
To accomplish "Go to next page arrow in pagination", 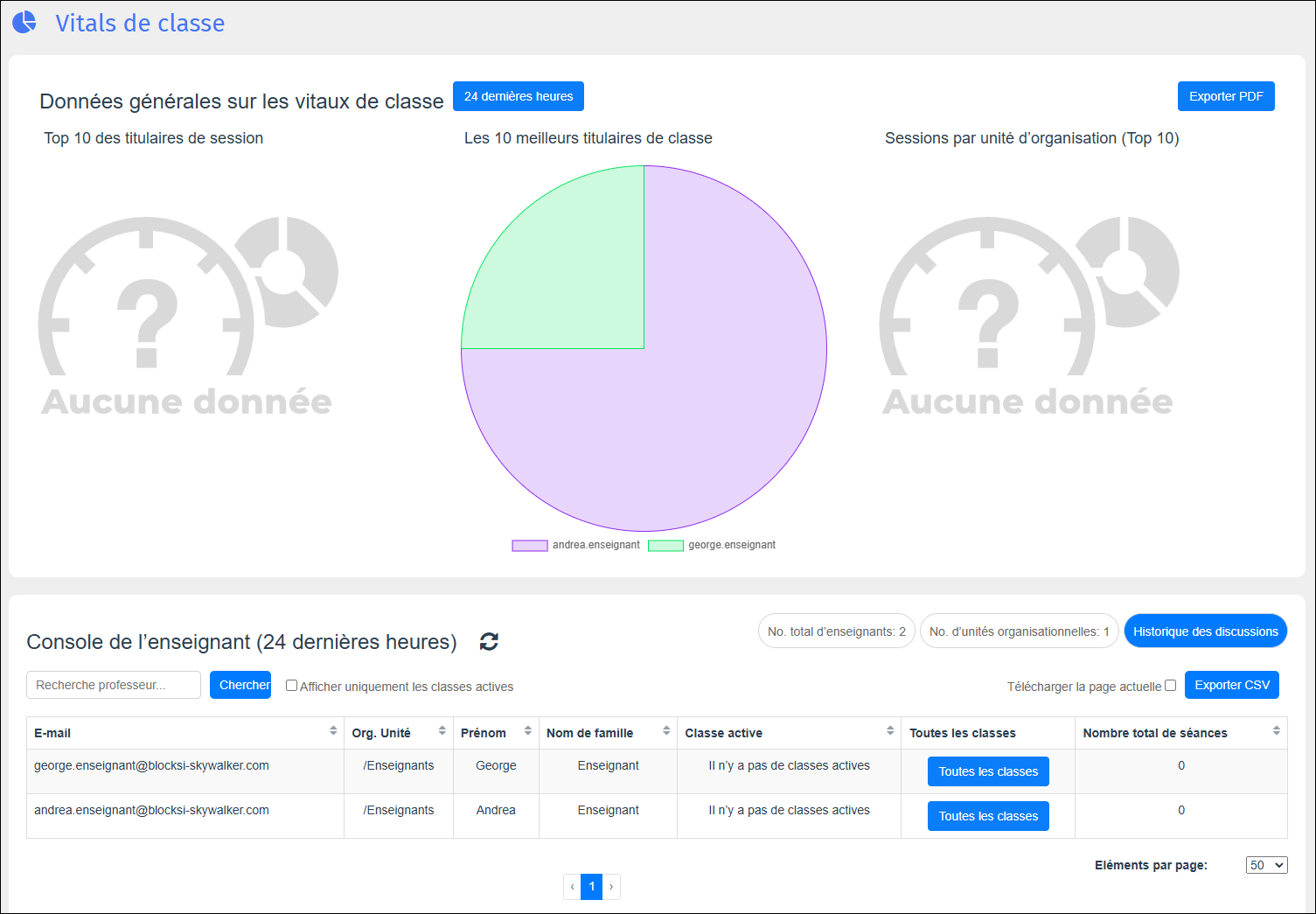I will pos(611,887).
